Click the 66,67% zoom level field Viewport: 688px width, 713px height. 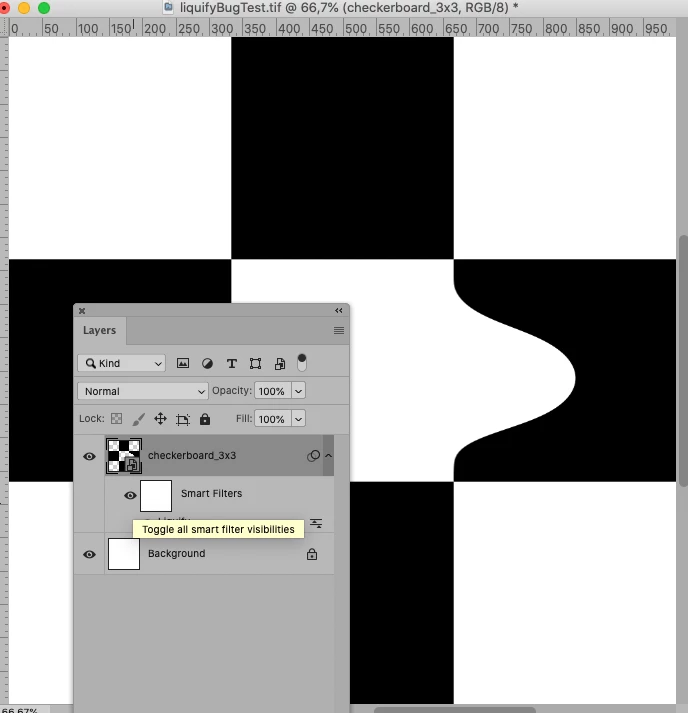(20, 709)
